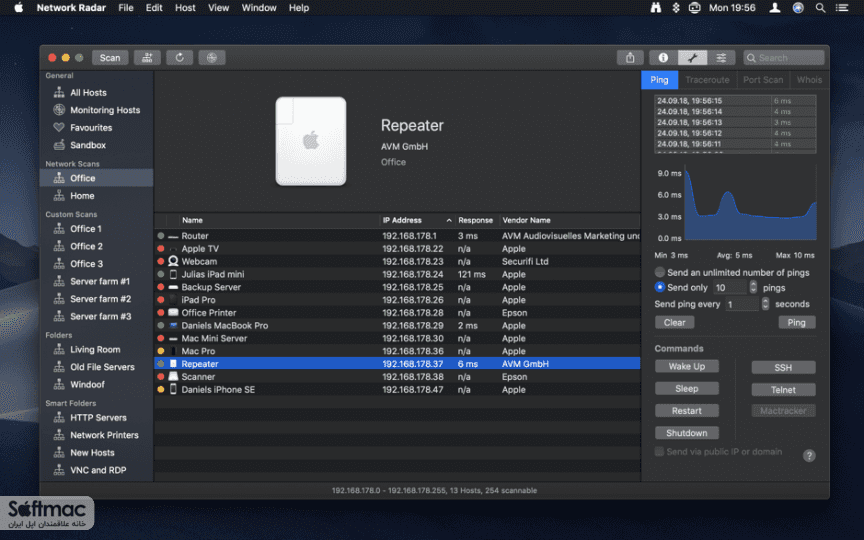Click the ping interval stepper arrows

click(765, 304)
